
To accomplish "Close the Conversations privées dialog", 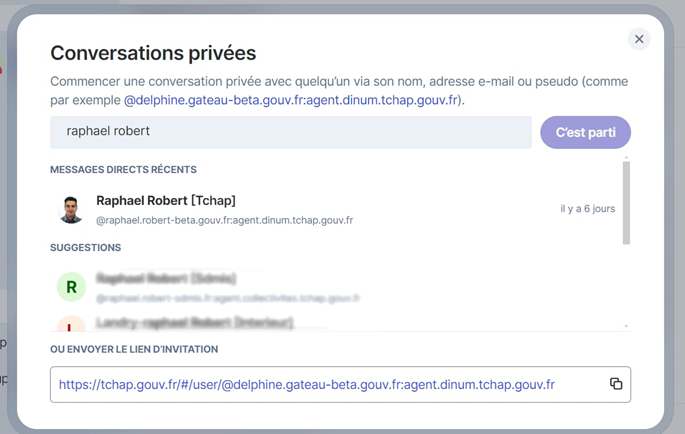I will click(639, 39).
